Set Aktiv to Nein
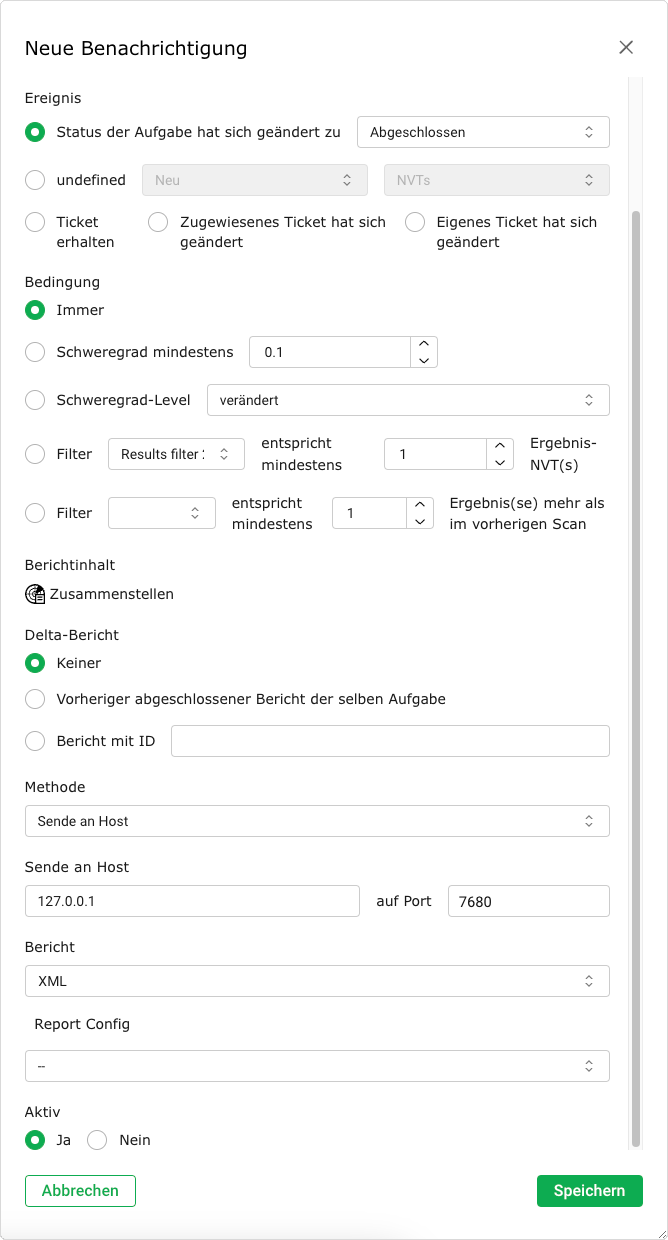Image resolution: width=668 pixels, height=1240 pixels. 97,1140
